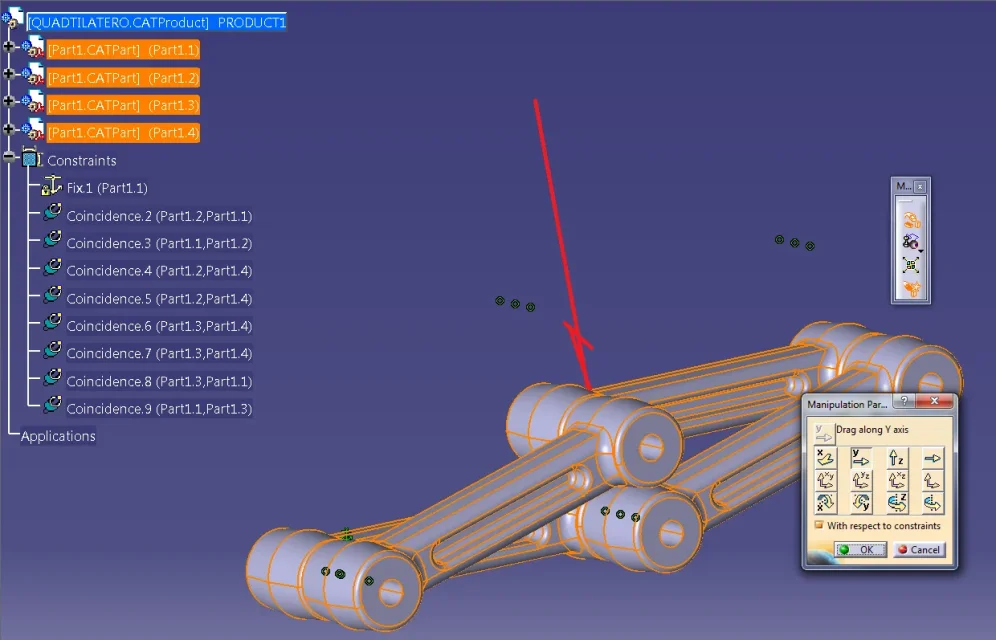Screen dimensions: 996x640
Task: Expand the Part1.2 tree node
Action: point(8,74)
